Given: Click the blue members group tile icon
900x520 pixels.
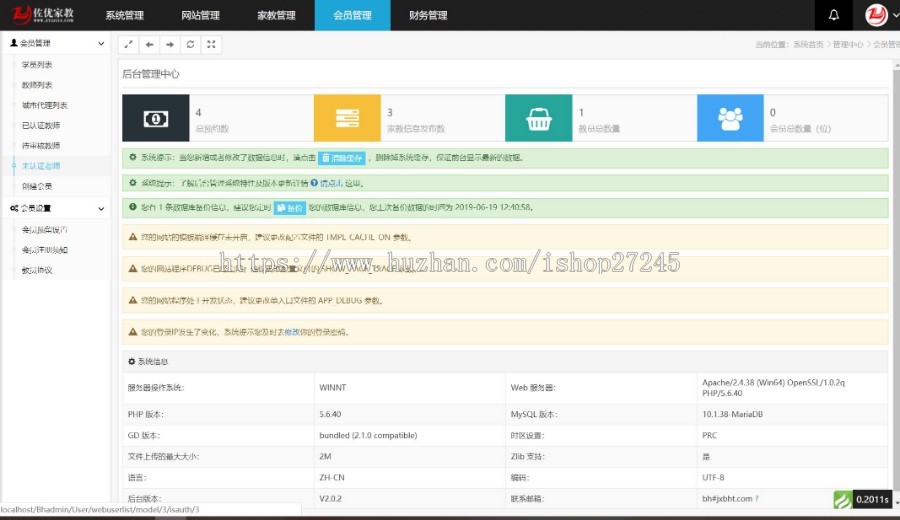Looking at the screenshot, I should [x=730, y=118].
